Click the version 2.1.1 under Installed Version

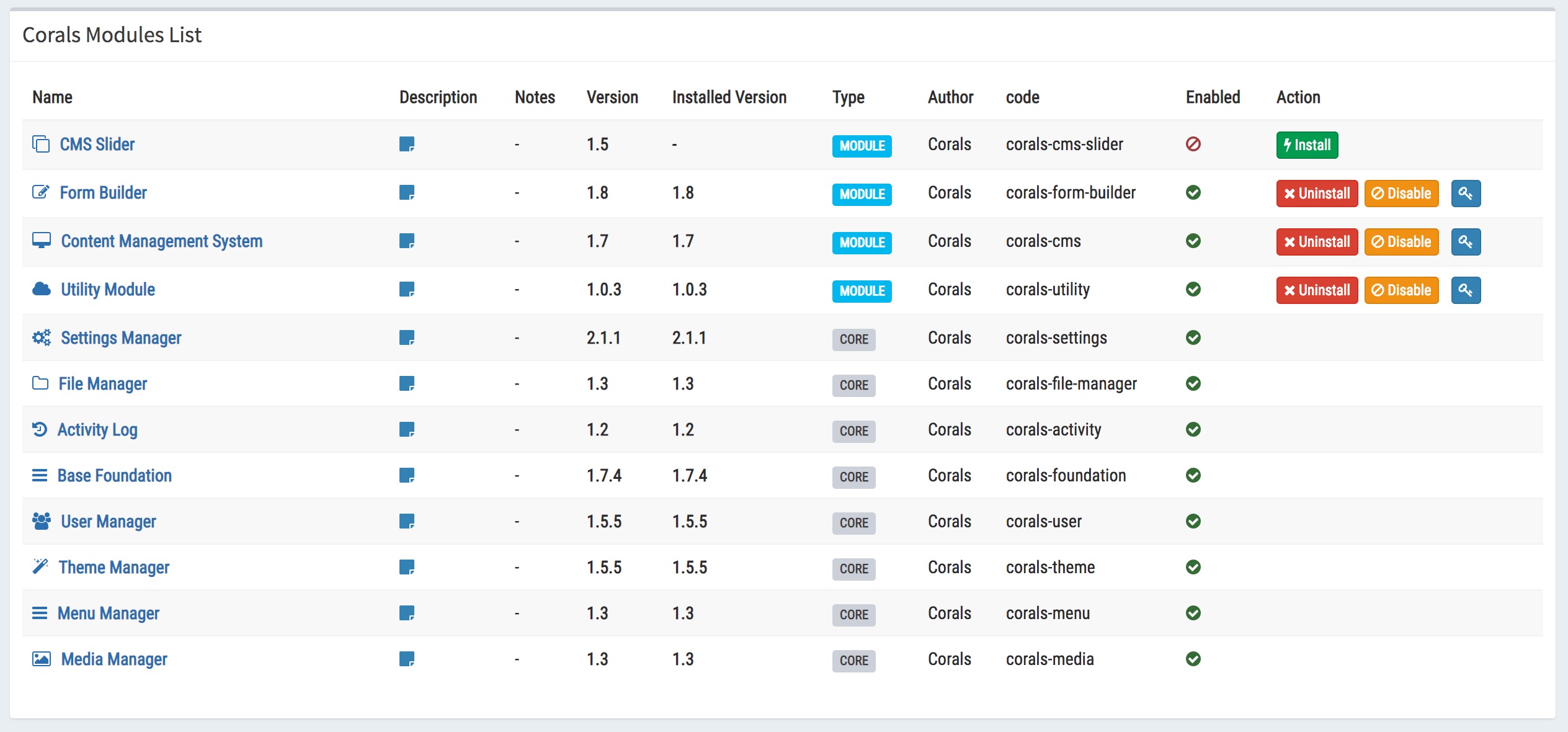click(x=689, y=338)
